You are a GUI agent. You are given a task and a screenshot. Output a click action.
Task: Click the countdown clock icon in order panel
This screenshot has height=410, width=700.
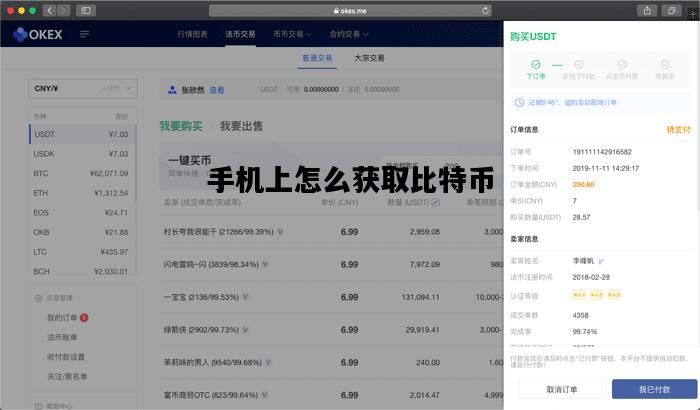(519, 102)
